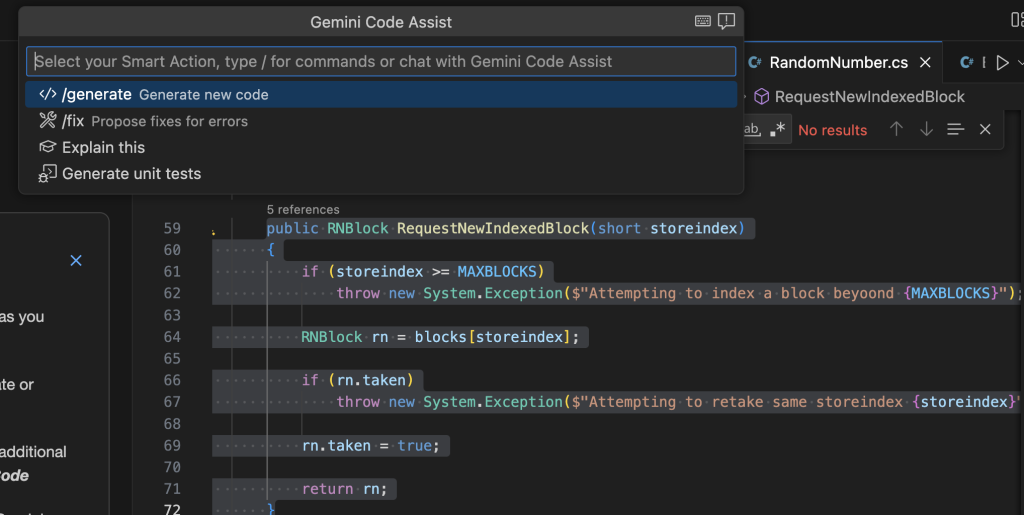Click RNBlock rn = blocks[storeindex]; on line 64
This screenshot has height=515, width=1024.
[440, 337]
